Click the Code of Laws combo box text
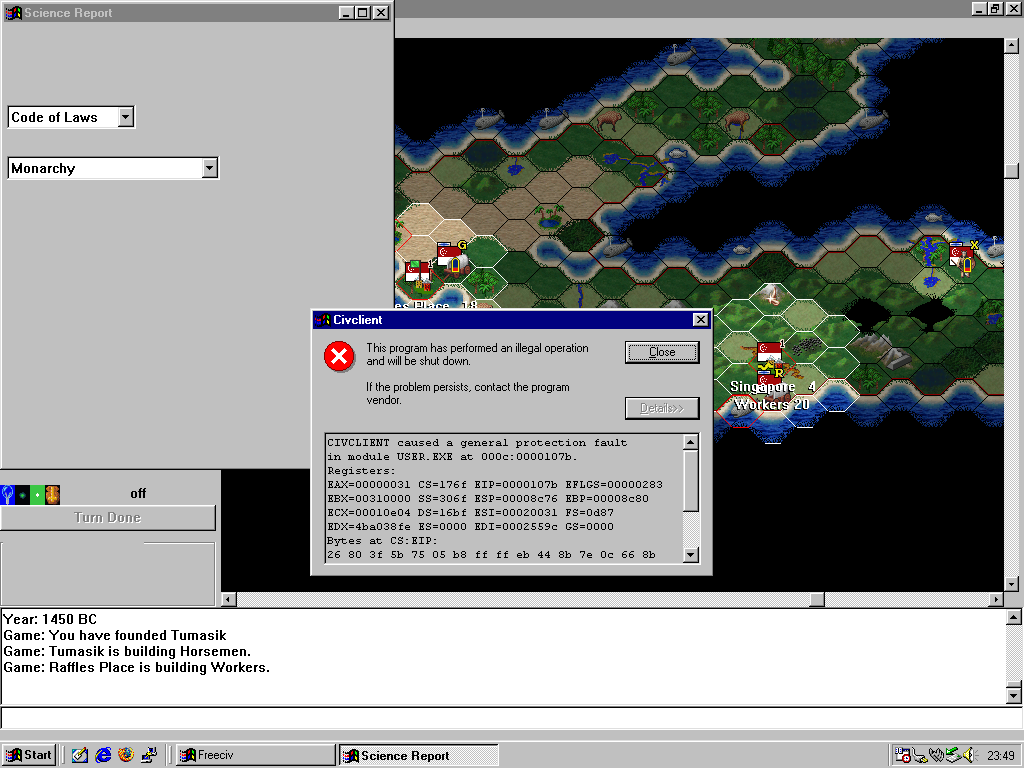This screenshot has width=1024, height=768. click(x=54, y=118)
